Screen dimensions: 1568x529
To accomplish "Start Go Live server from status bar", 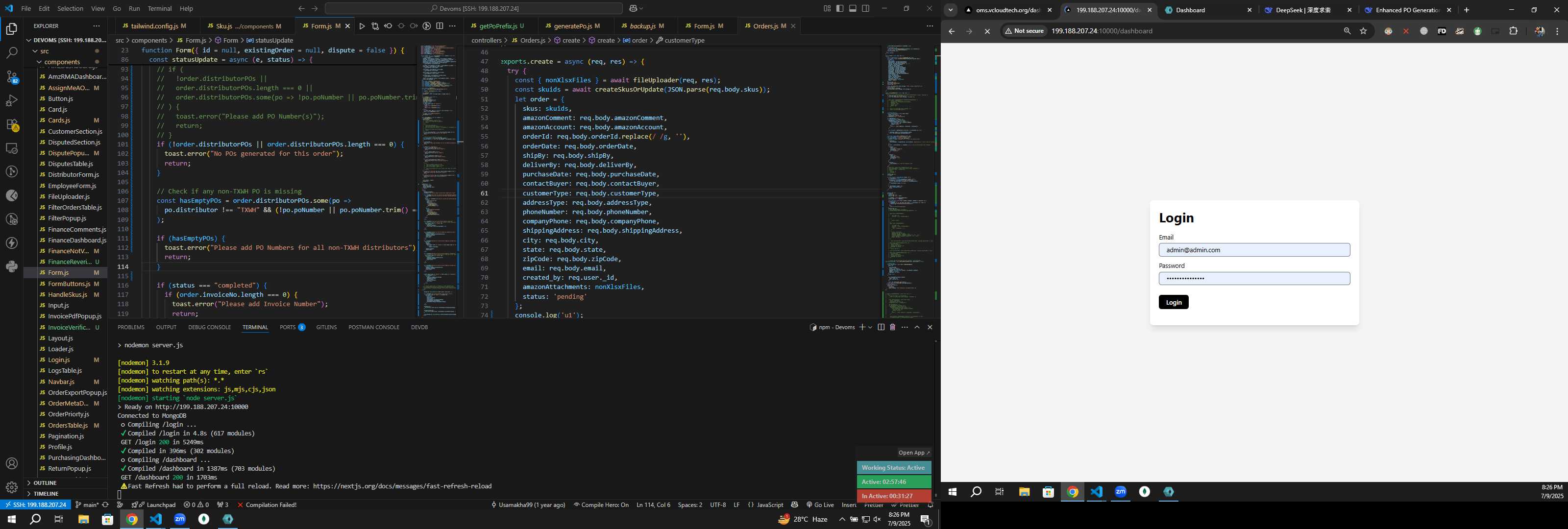I will coord(820,505).
